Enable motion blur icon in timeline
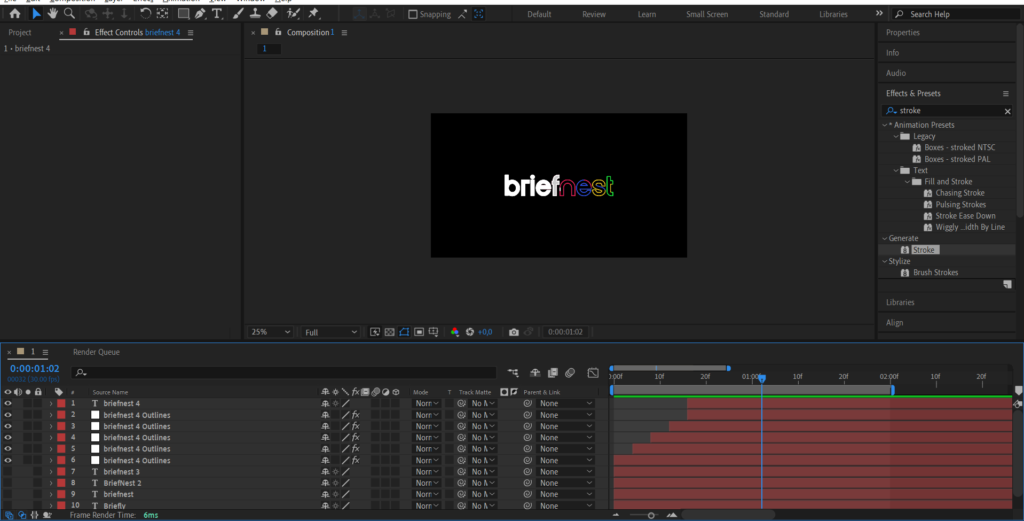The image size is (1024, 521). coord(570,373)
